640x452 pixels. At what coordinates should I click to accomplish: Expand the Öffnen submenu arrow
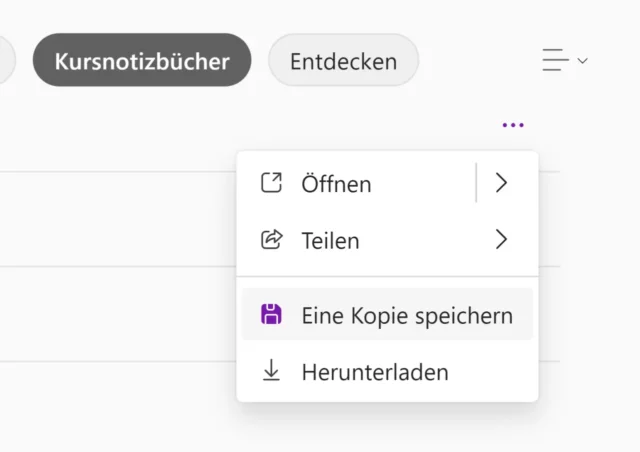coord(502,183)
